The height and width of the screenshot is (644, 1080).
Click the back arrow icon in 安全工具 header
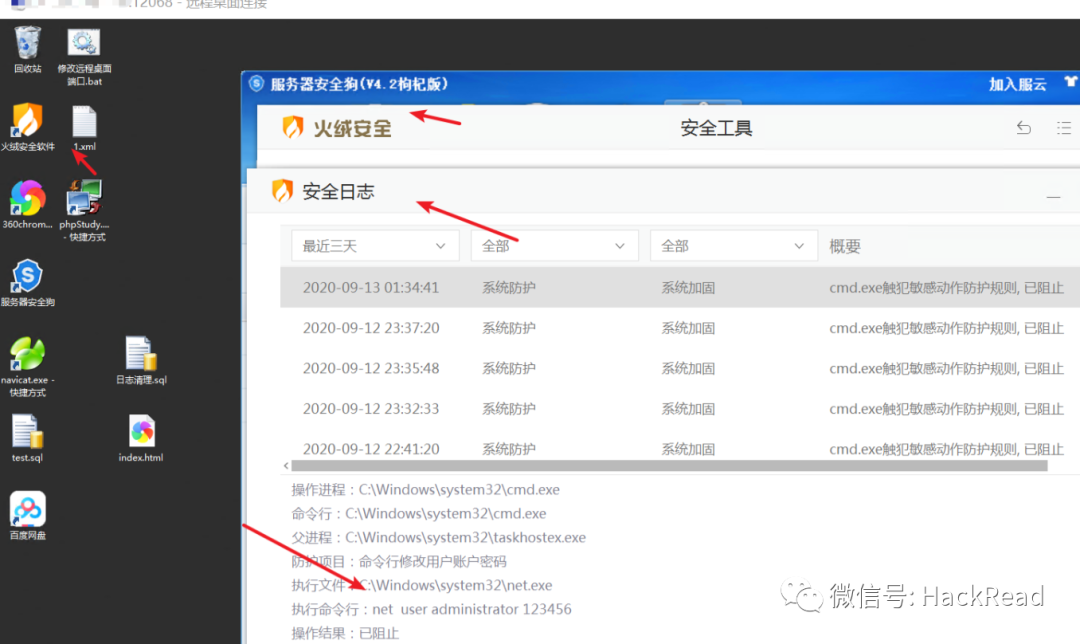coord(1024,127)
